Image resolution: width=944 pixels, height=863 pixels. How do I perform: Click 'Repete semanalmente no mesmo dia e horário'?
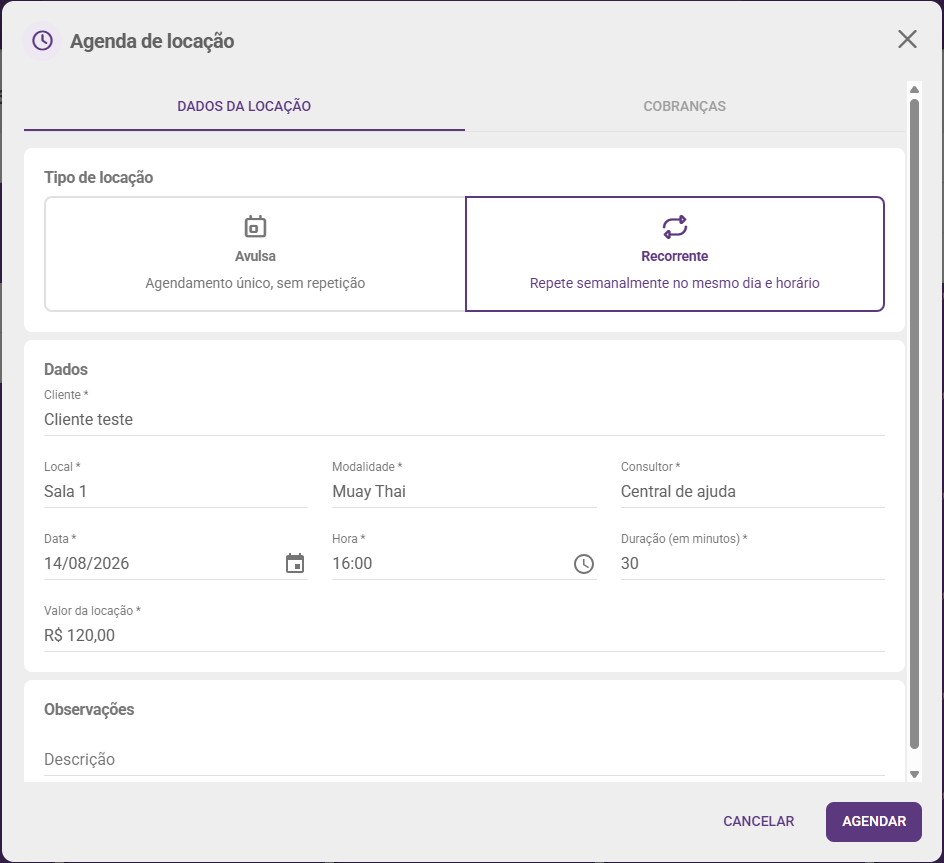674,283
